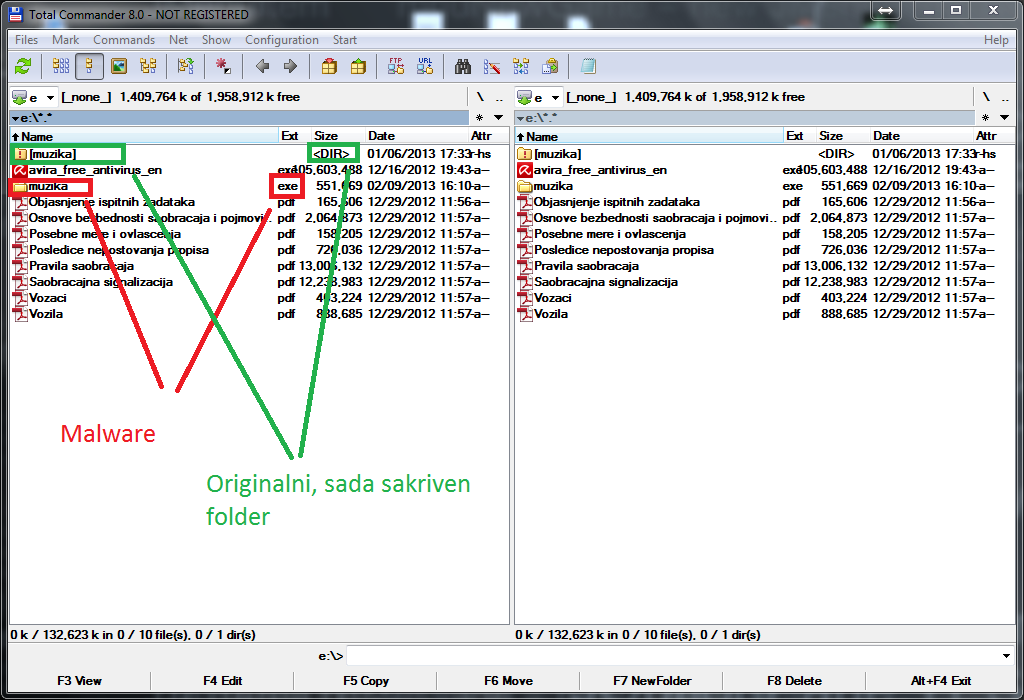Open the Start menu in menu bar

(345, 40)
